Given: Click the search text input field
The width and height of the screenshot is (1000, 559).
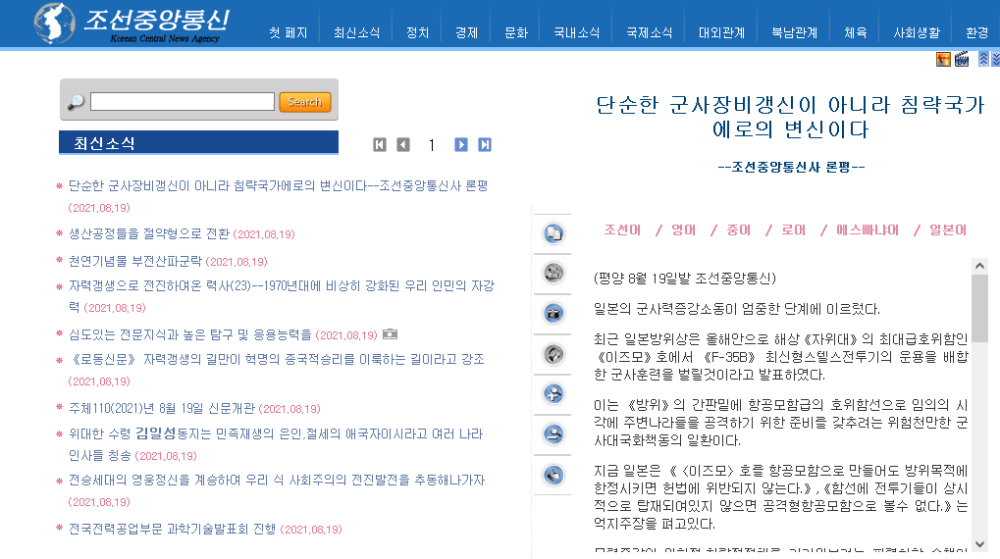Looking at the screenshot, I should pyautogui.click(x=182, y=102).
